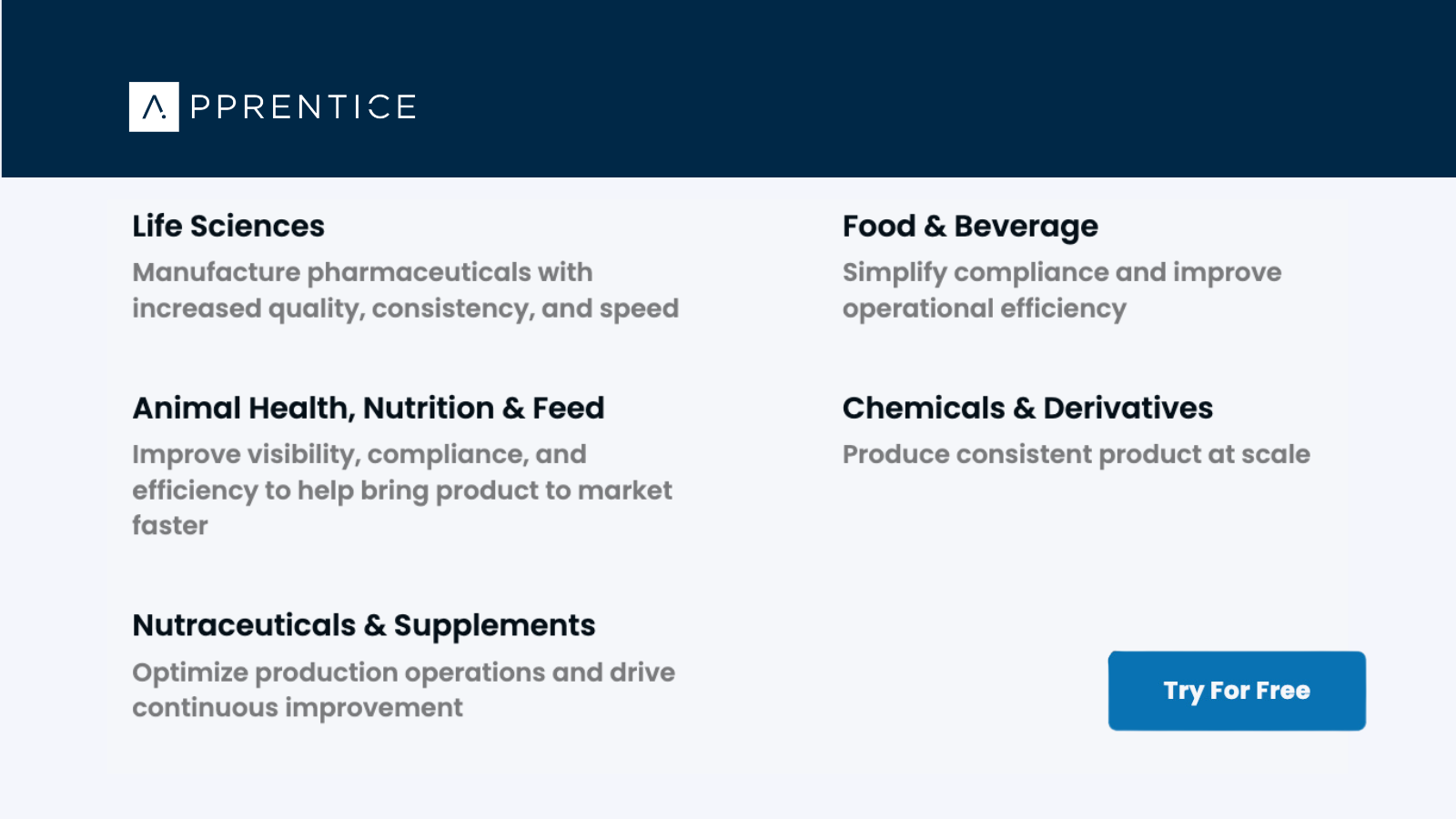Click empty area of navy header banner

910,91
